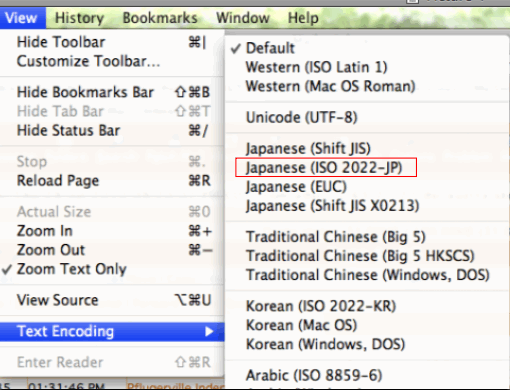Choose Traditional Chinese (Windows, DOS)
This screenshot has width=510, height=390.
367,275
